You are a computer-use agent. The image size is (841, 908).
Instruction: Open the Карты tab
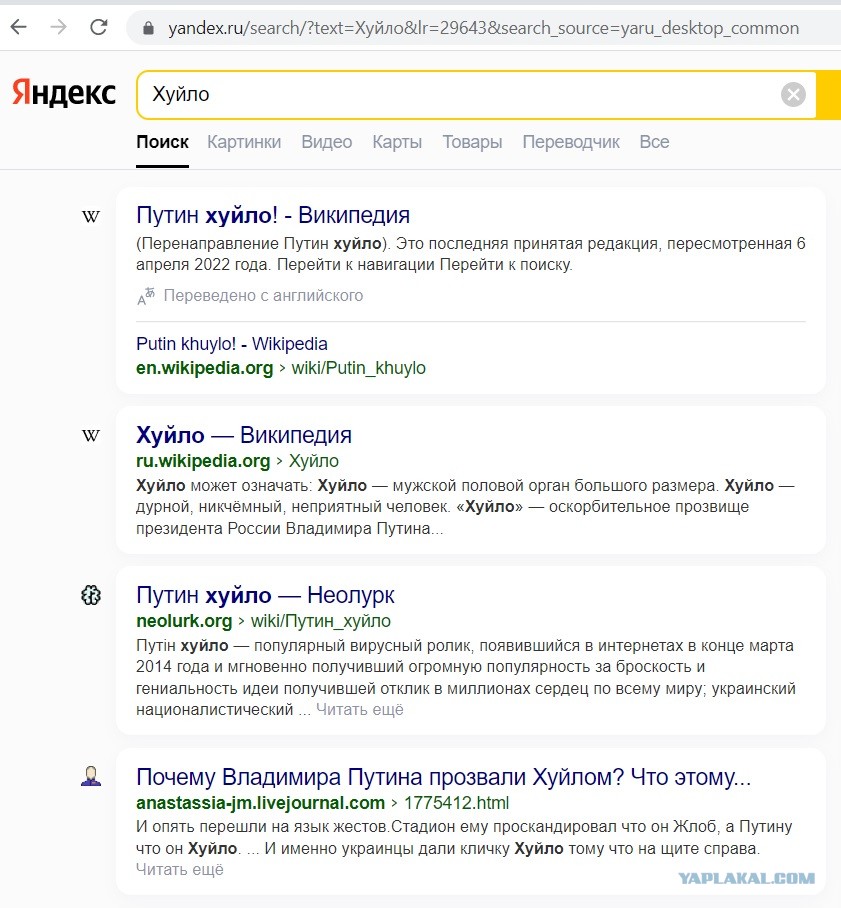click(x=397, y=142)
